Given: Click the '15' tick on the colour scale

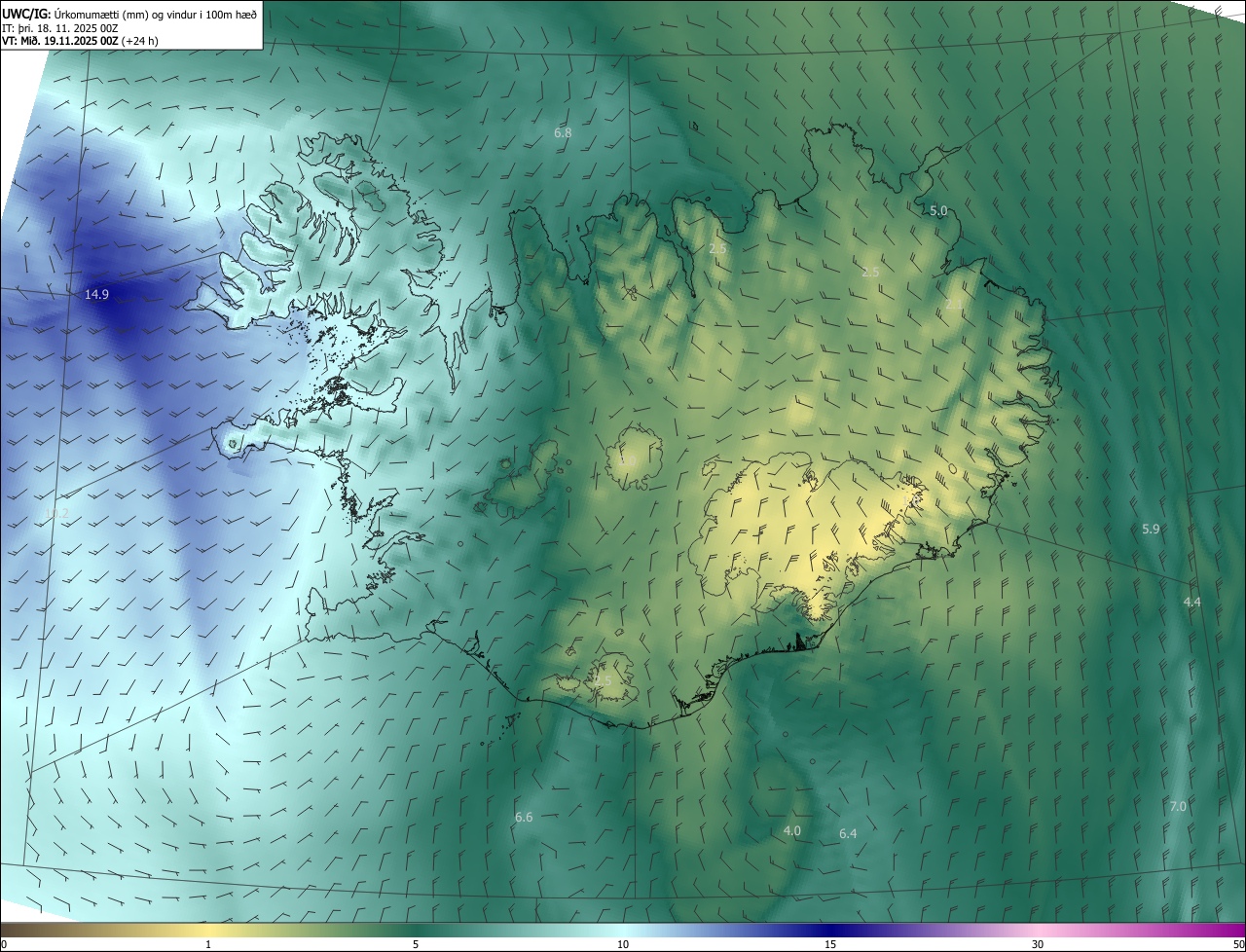Looking at the screenshot, I should [830, 944].
